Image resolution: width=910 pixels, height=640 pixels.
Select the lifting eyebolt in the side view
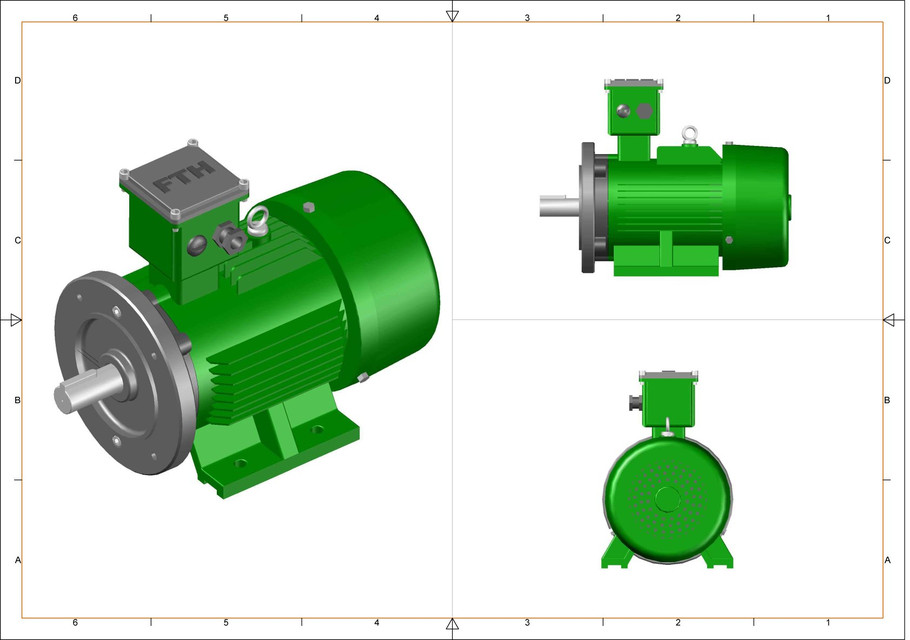click(x=689, y=133)
